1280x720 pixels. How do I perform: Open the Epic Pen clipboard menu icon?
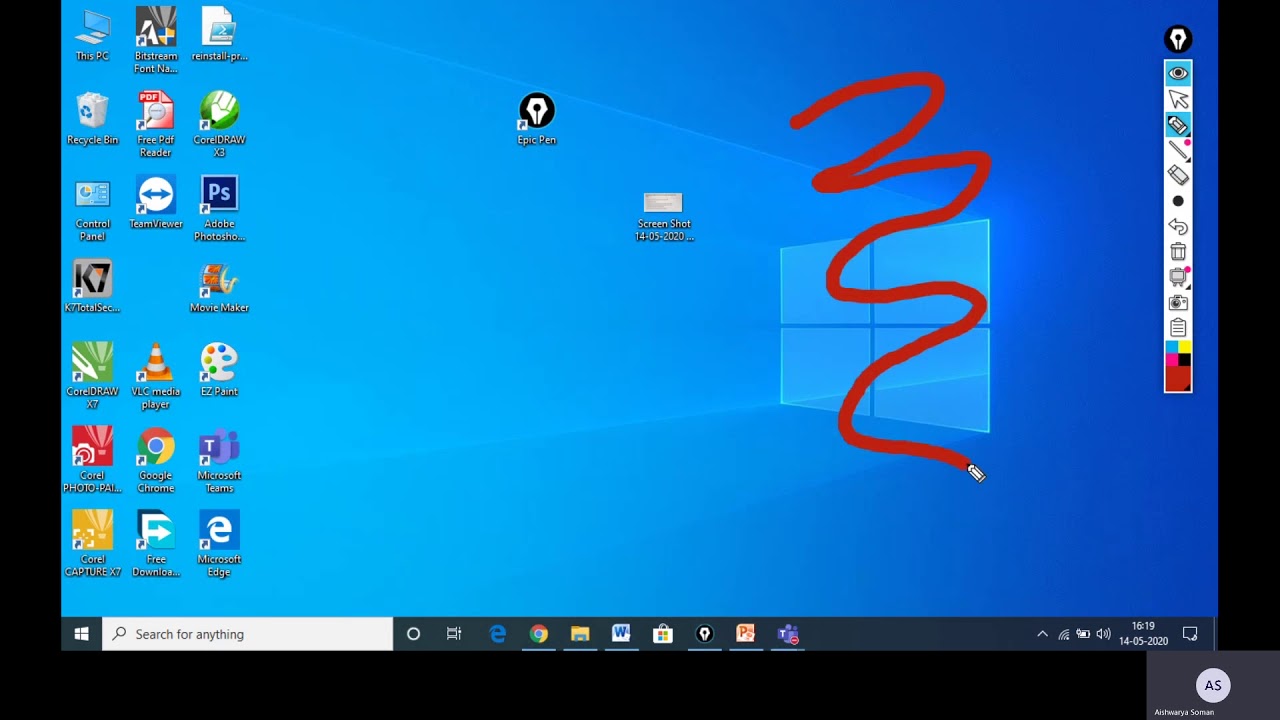(1178, 328)
